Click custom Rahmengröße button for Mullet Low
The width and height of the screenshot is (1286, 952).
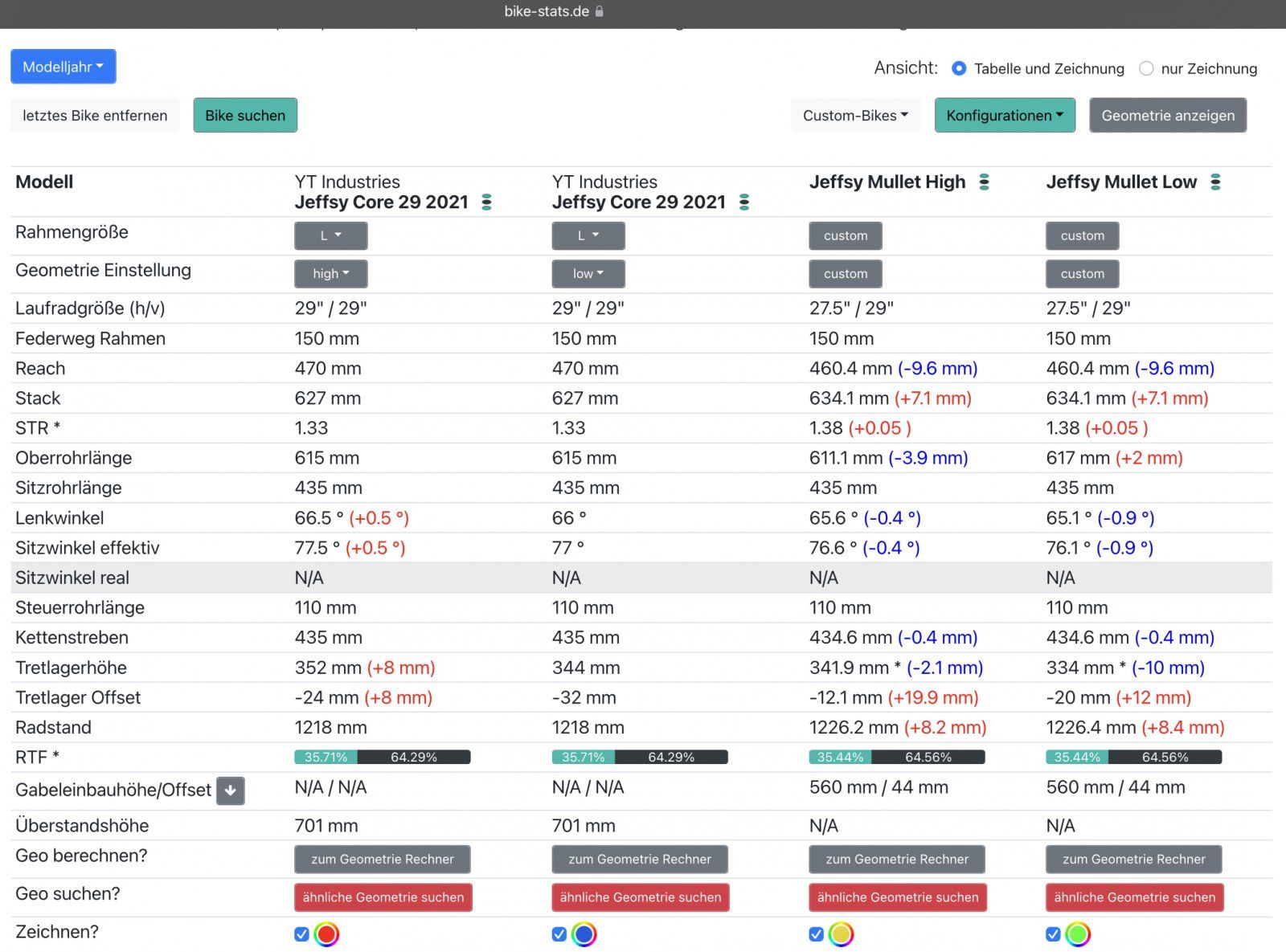(1083, 235)
